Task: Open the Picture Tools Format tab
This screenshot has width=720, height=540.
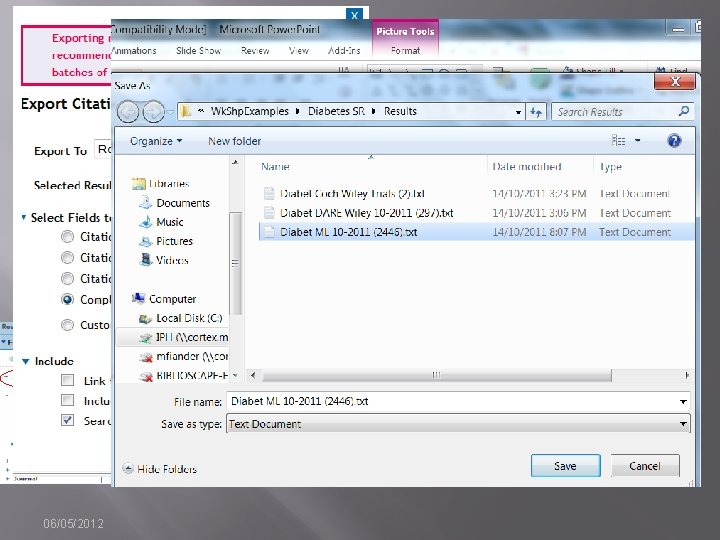Action: 405,51
